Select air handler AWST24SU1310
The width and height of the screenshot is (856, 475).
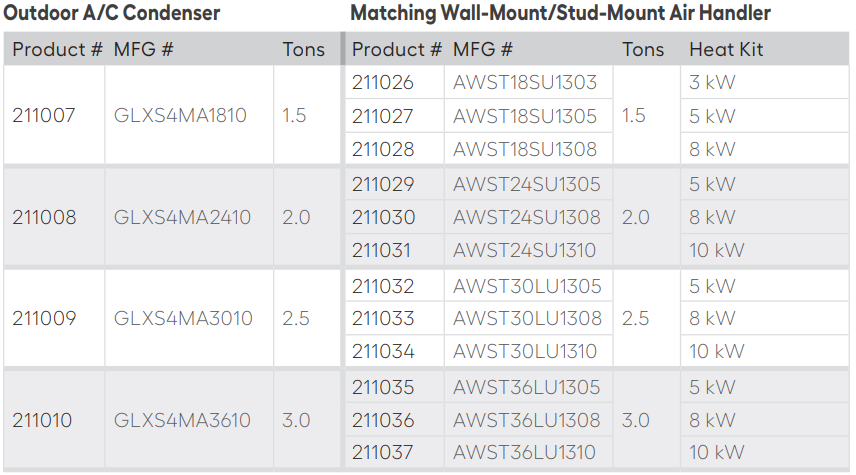524,250
